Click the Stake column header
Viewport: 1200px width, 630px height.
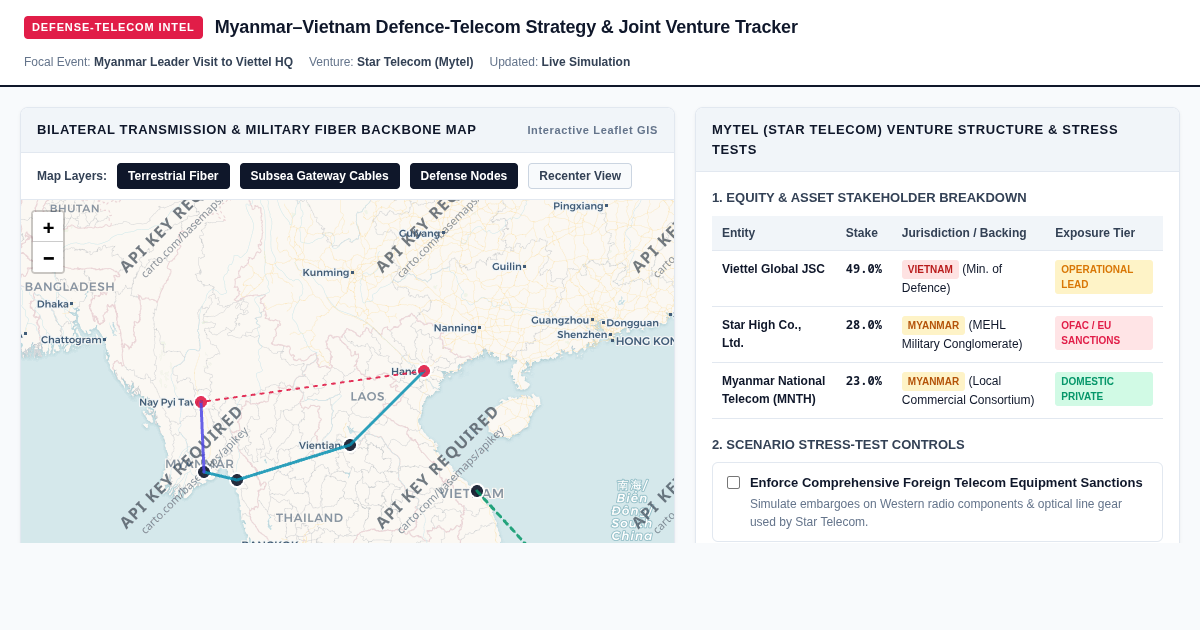[862, 233]
